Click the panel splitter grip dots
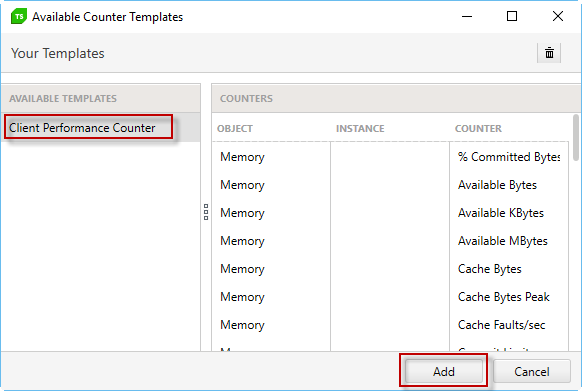The width and height of the screenshot is (582, 391). tap(206, 212)
